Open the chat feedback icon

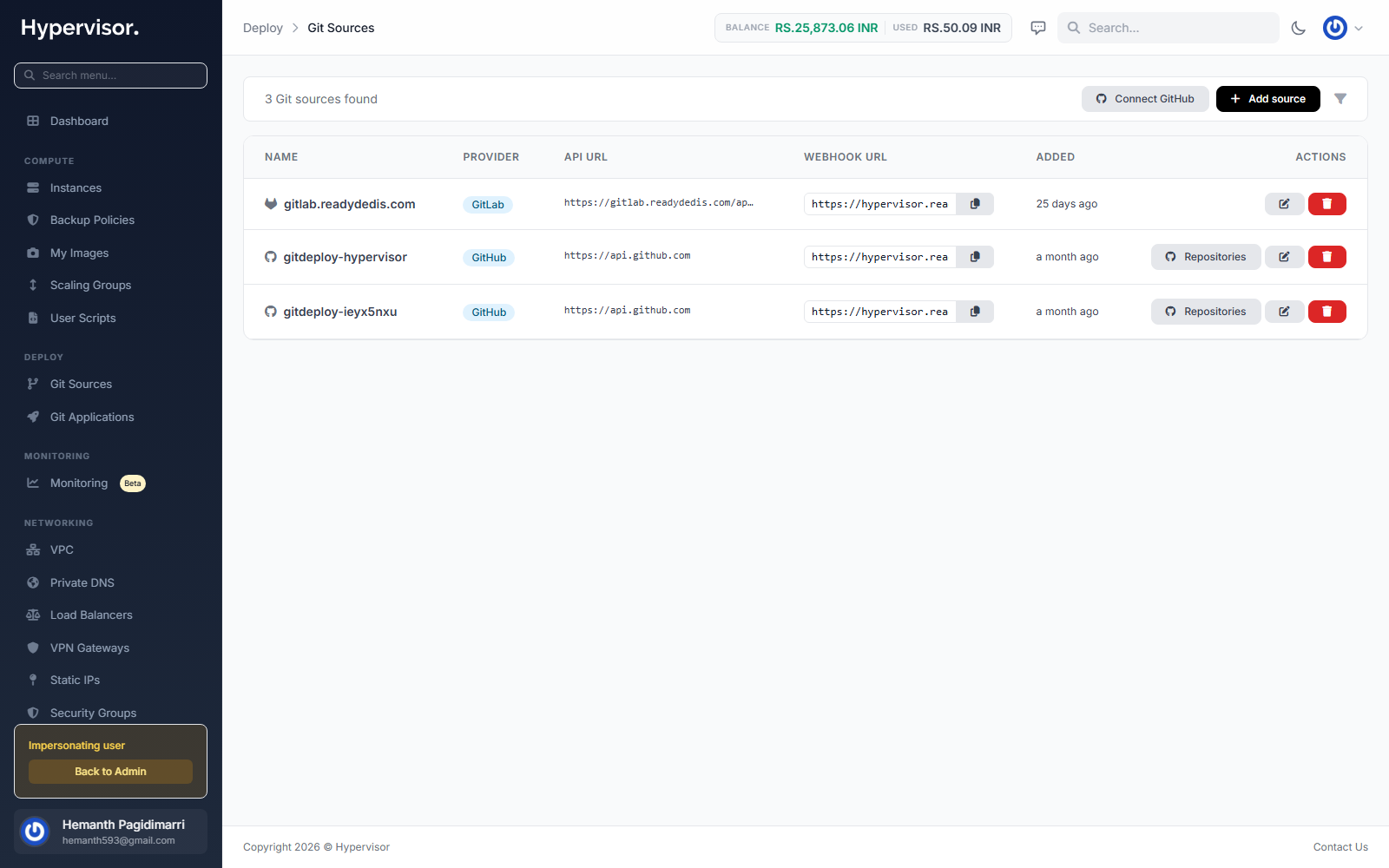click(1038, 28)
